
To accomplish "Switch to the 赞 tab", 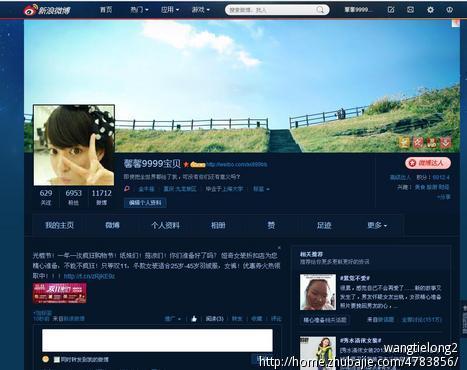I will click(271, 225).
